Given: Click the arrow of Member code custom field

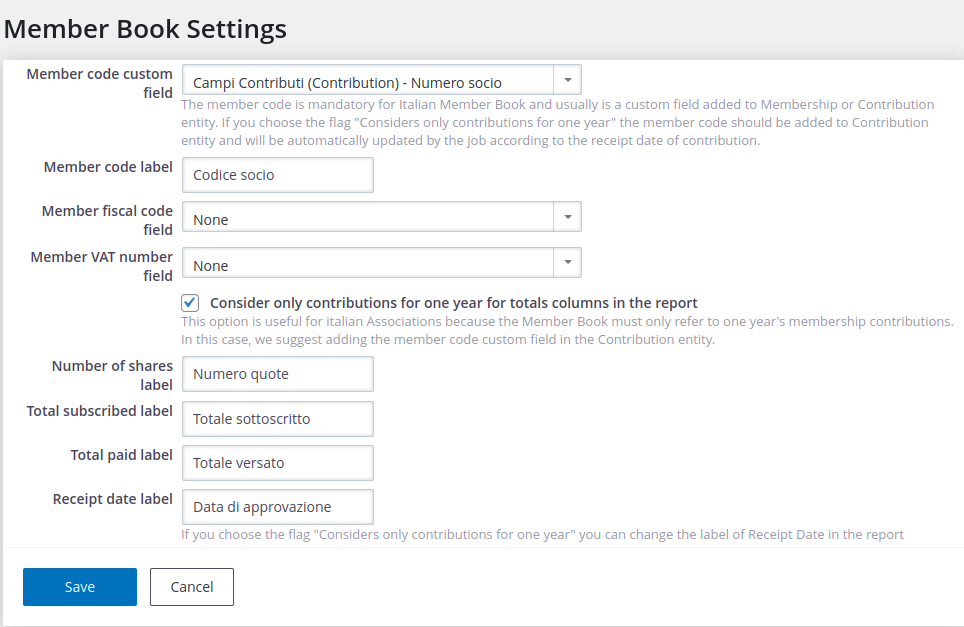Looking at the screenshot, I should coord(567,80).
